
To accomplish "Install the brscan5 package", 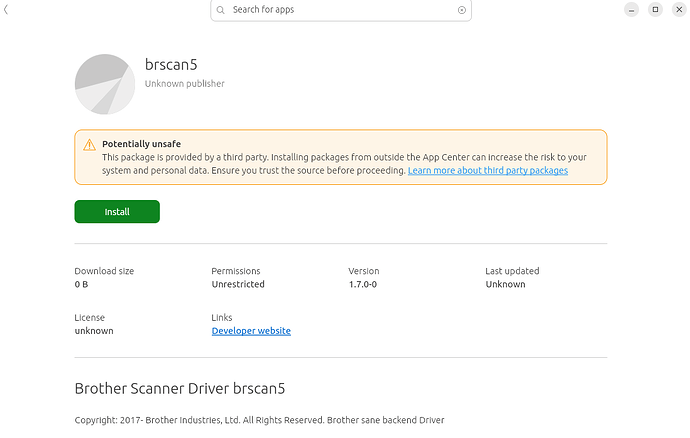I will click(117, 212).
